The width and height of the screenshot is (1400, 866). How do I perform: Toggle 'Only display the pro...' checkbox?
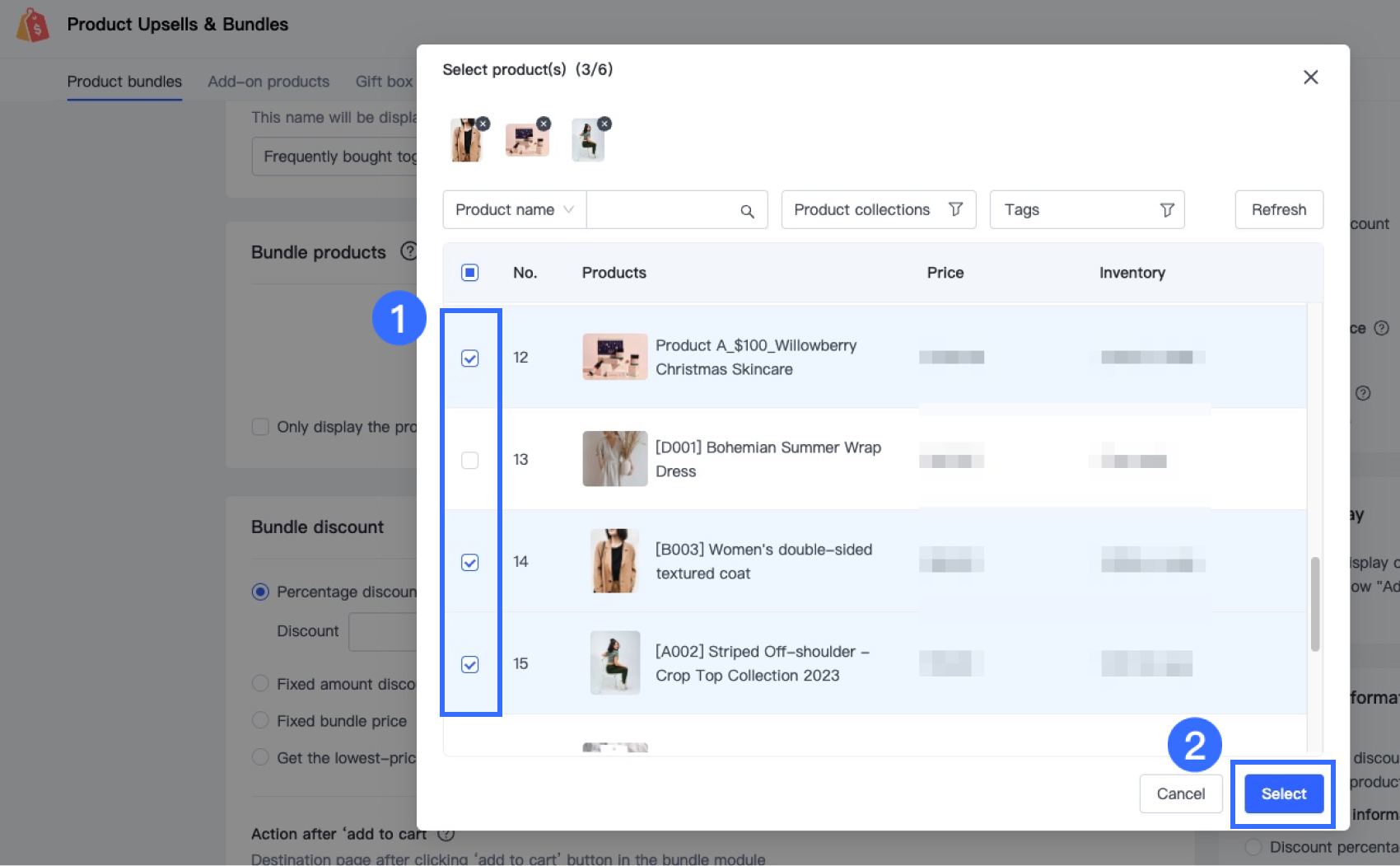[x=260, y=427]
